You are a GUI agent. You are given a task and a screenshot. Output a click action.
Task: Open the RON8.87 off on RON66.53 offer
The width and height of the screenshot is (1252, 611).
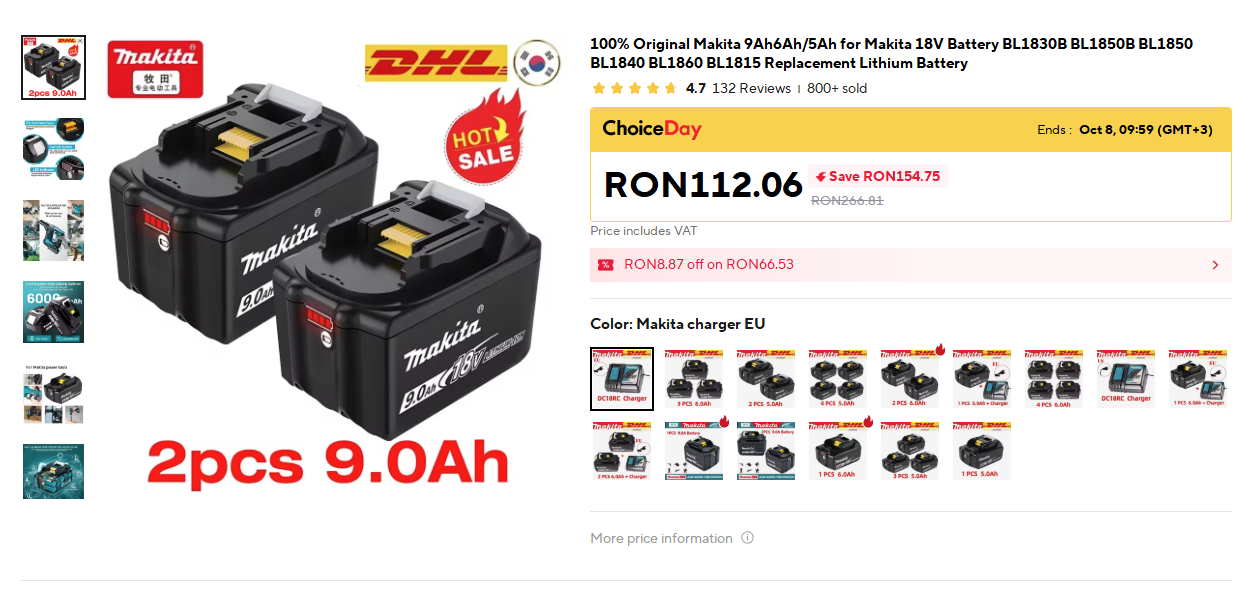tap(911, 265)
